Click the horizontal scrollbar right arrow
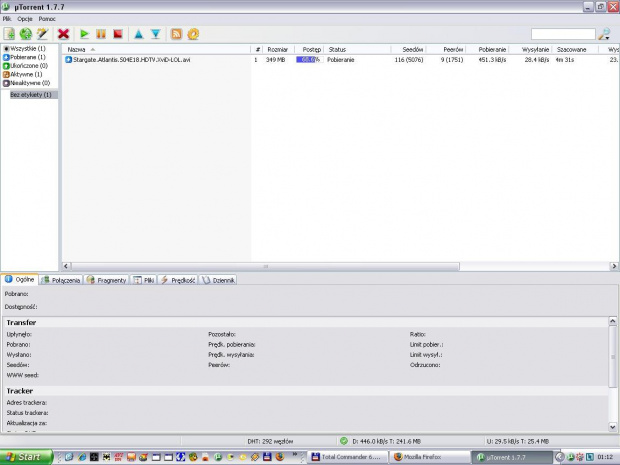 coord(614,266)
